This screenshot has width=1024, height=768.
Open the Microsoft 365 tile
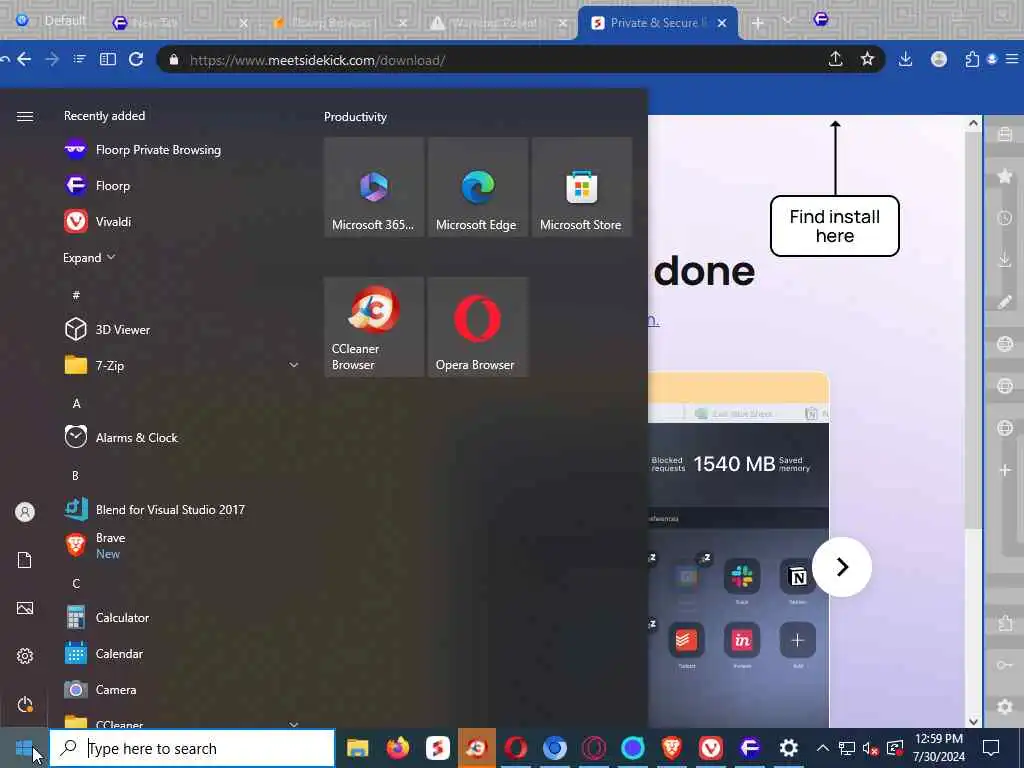click(x=374, y=187)
